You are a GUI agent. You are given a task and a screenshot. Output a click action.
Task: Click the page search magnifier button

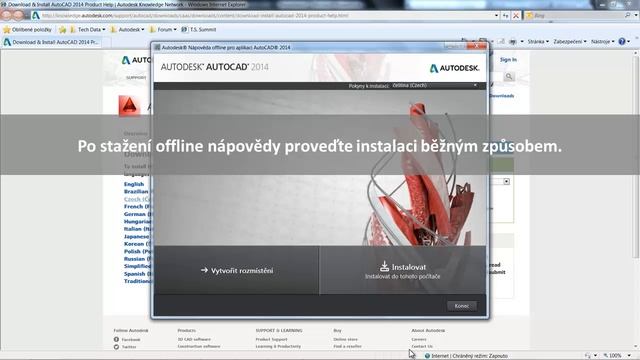[x=509, y=77]
